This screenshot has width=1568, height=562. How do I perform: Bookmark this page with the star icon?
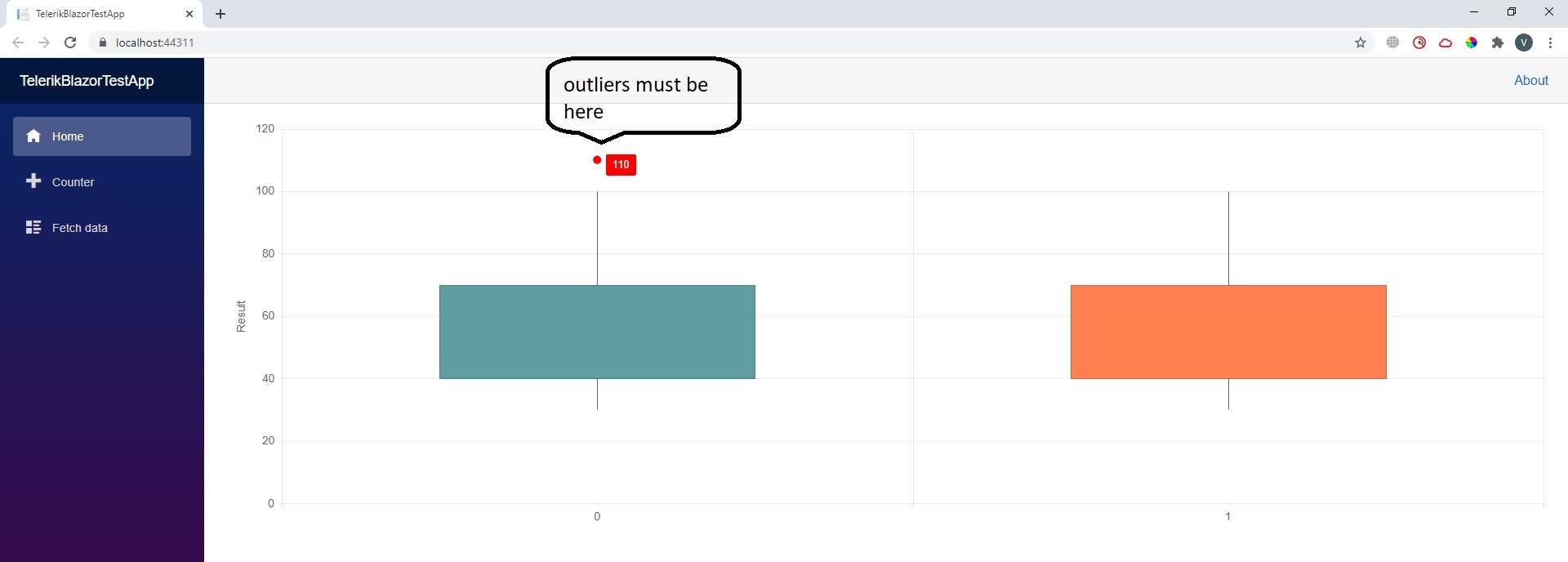tap(1361, 42)
